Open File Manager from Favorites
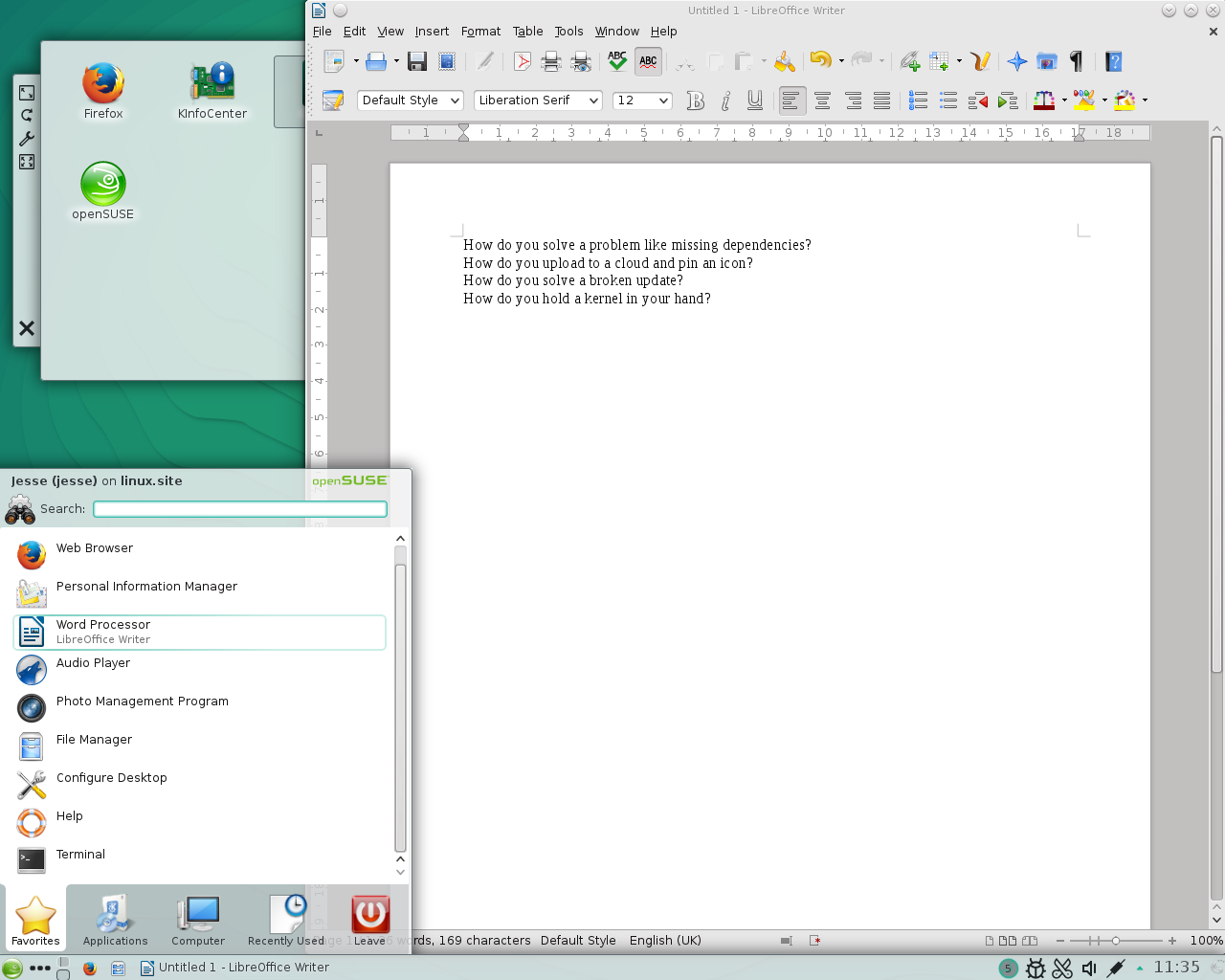1225x980 pixels. 200,746
